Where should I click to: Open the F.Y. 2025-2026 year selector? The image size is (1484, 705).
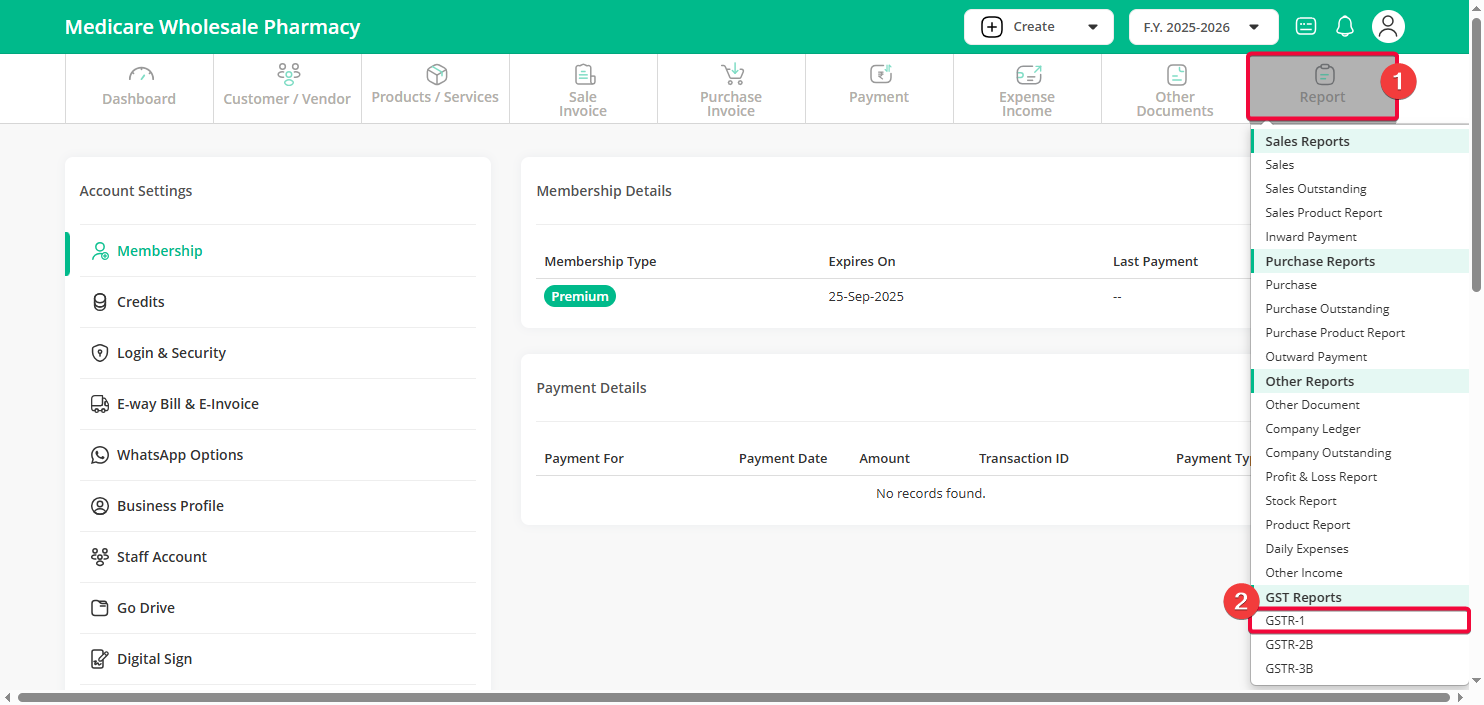[1204, 27]
